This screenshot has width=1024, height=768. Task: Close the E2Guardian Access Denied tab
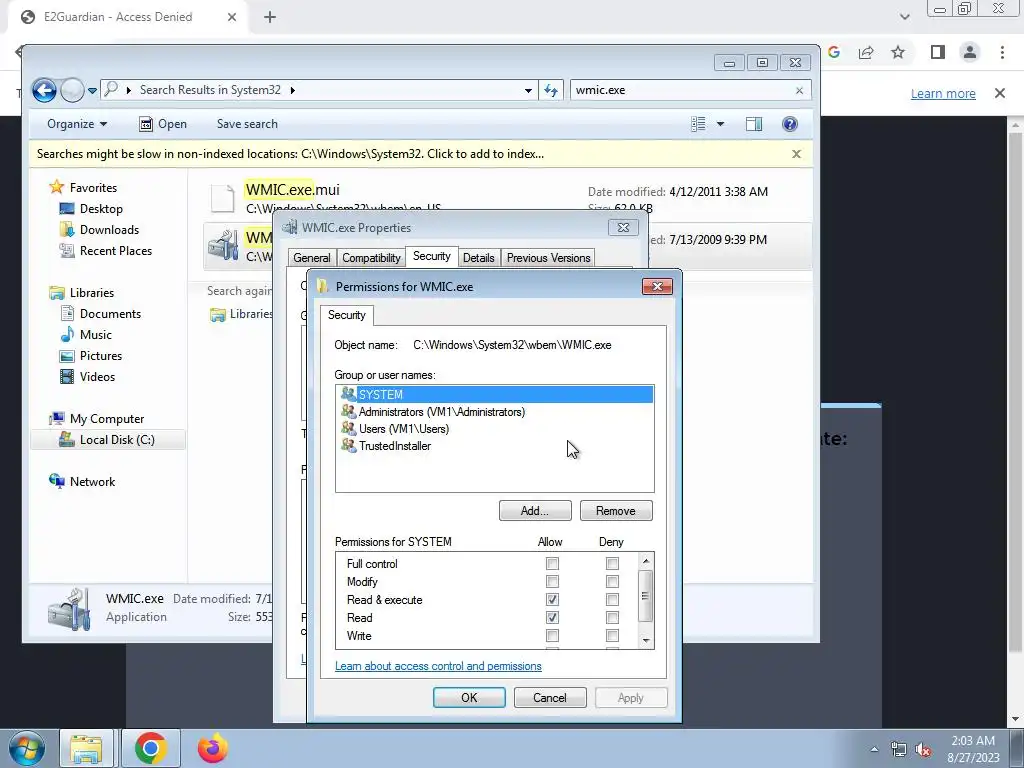pos(232,17)
